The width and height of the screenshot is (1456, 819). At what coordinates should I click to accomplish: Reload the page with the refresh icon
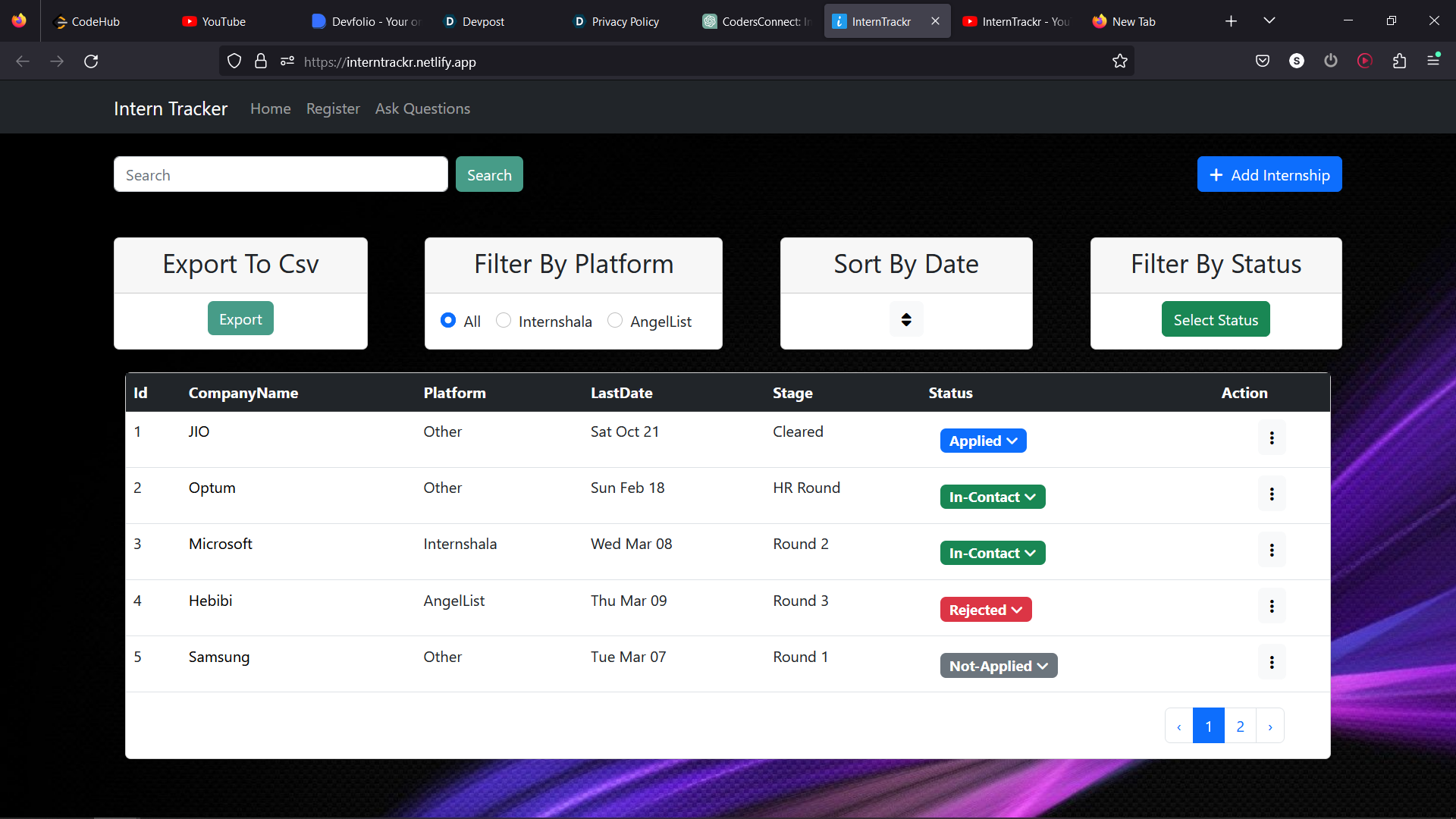tap(91, 61)
